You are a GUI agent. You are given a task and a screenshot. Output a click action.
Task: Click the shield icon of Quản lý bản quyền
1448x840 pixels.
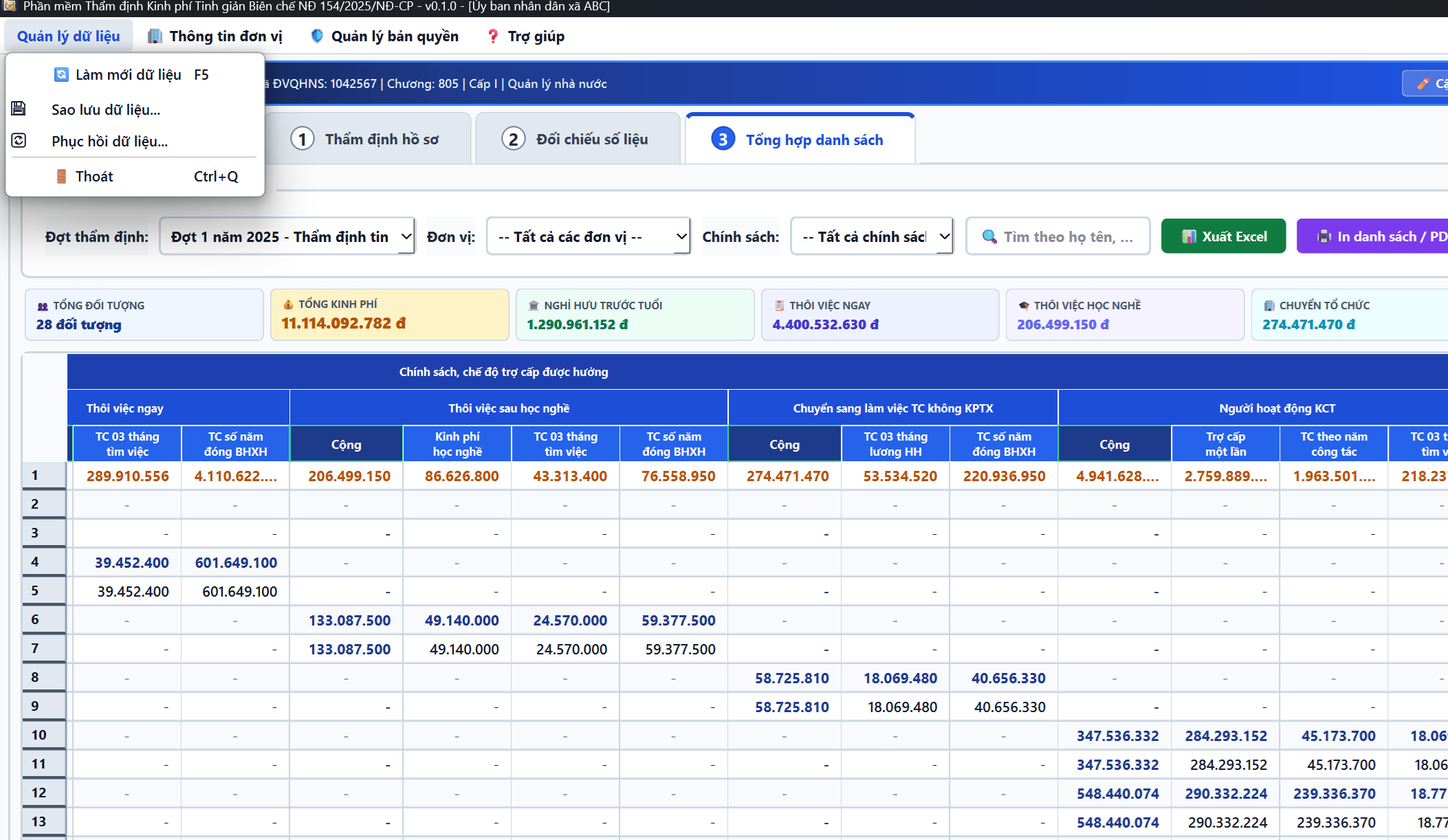(x=317, y=36)
